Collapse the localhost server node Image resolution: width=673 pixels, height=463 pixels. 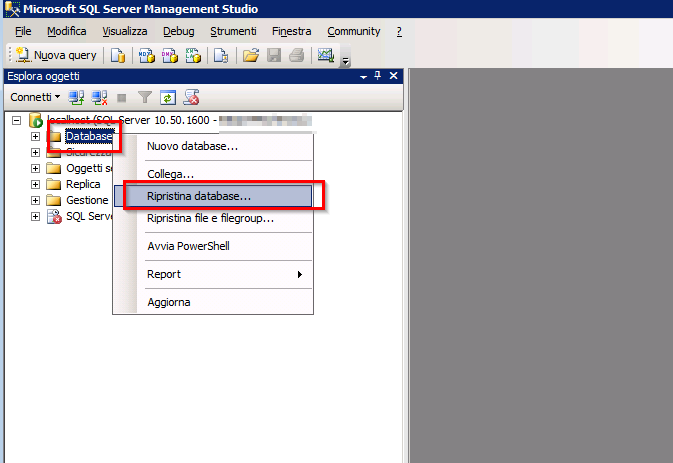click(x=16, y=121)
